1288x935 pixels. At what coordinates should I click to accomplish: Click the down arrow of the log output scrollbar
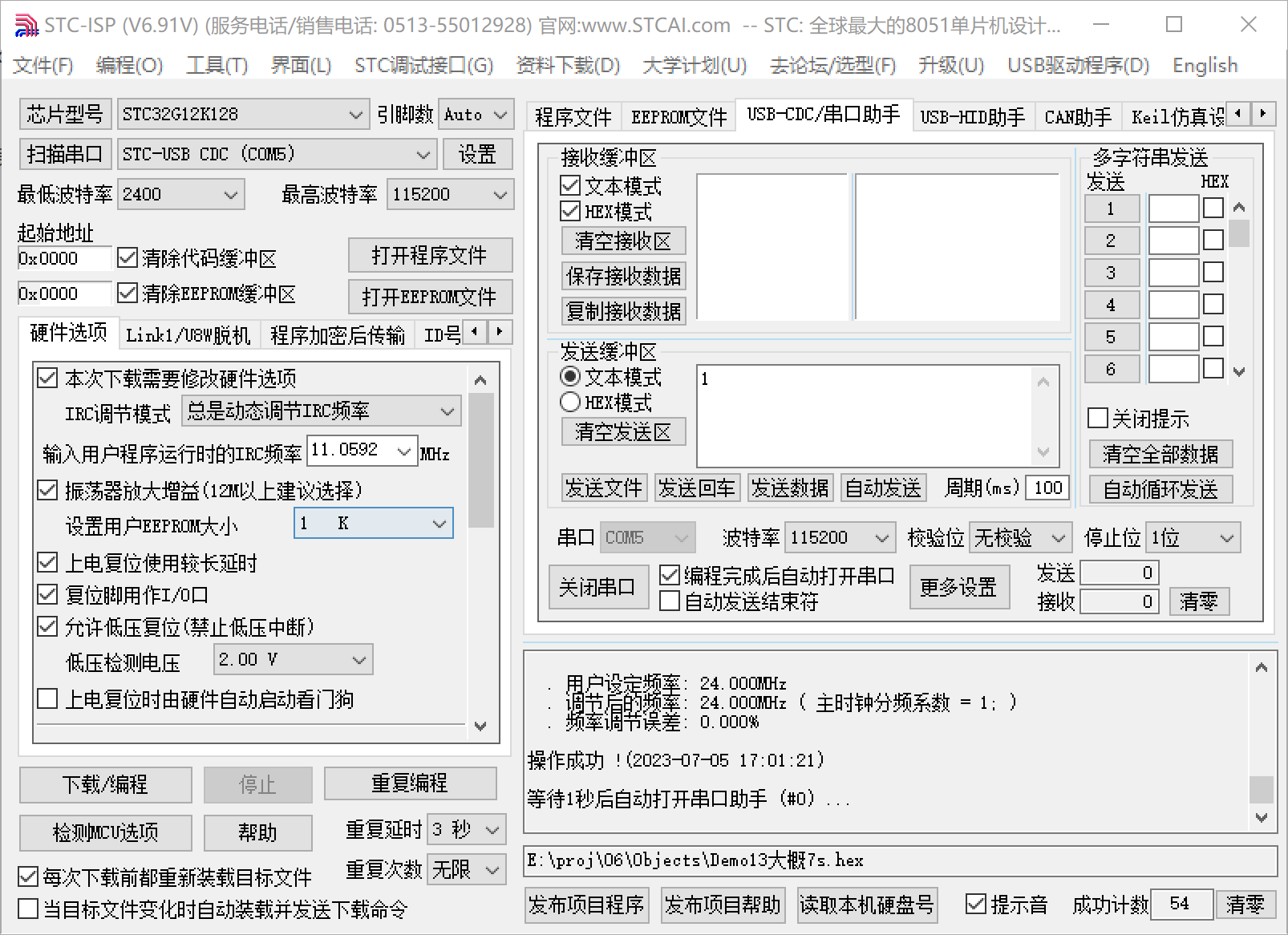[1262, 818]
